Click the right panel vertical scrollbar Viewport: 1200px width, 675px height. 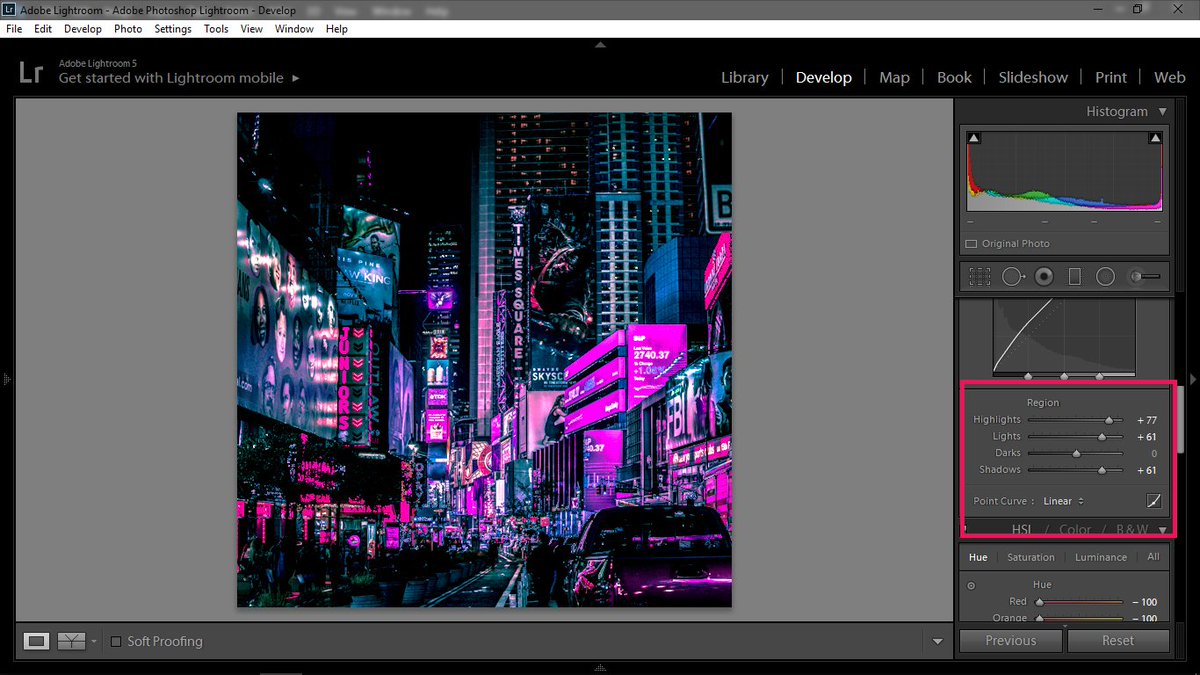point(1179,418)
